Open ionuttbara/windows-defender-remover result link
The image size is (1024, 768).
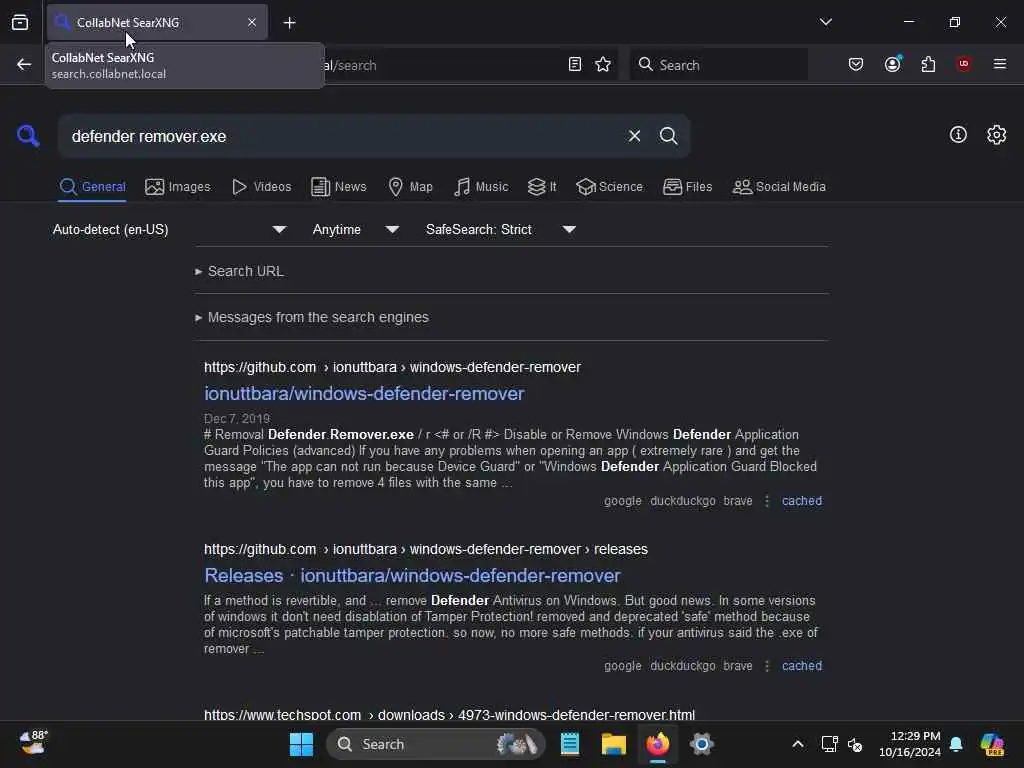point(364,393)
